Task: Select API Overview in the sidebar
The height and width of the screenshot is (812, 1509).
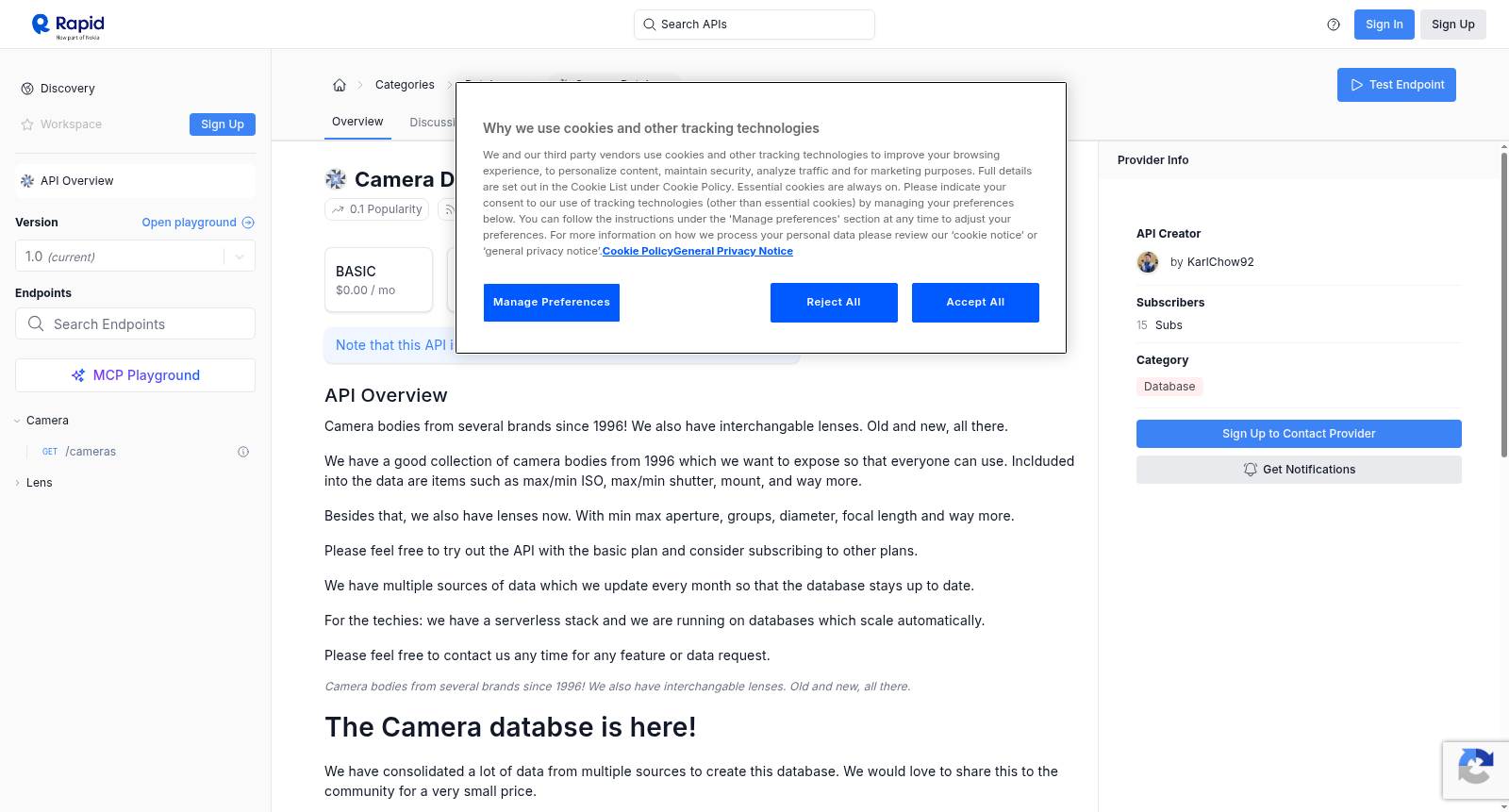Action: (135, 181)
